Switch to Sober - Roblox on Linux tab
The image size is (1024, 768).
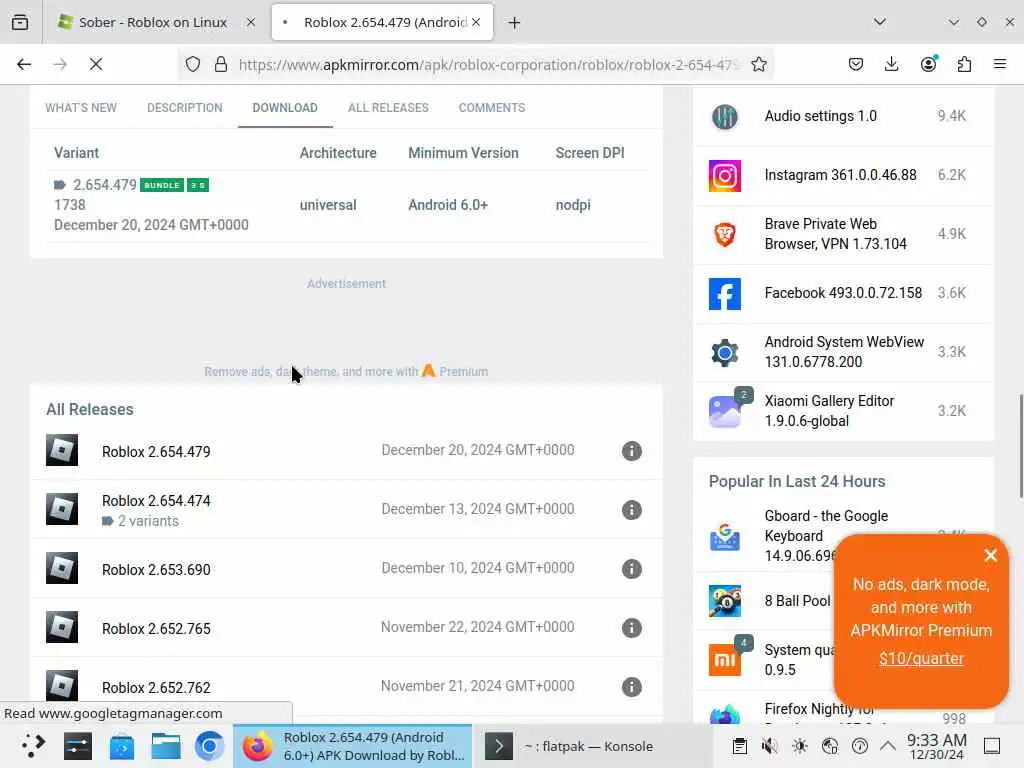pos(153,22)
